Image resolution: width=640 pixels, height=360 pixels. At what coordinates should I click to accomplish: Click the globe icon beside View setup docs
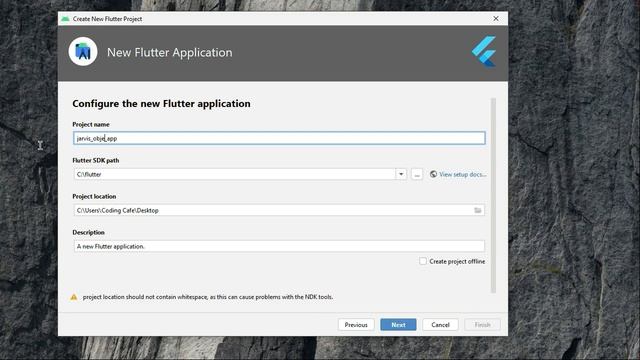click(433, 174)
